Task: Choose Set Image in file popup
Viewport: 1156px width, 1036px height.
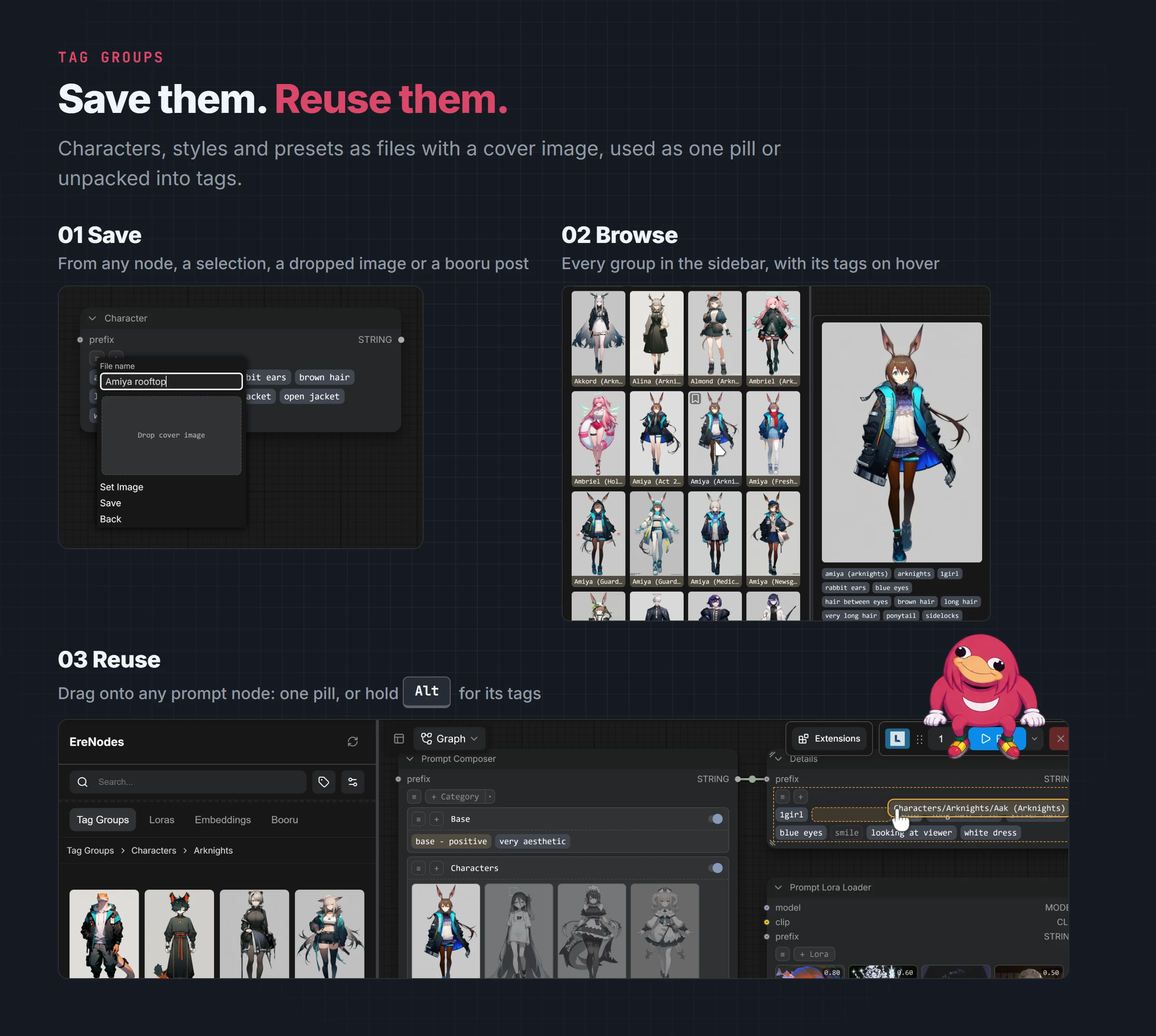Action: coord(122,487)
